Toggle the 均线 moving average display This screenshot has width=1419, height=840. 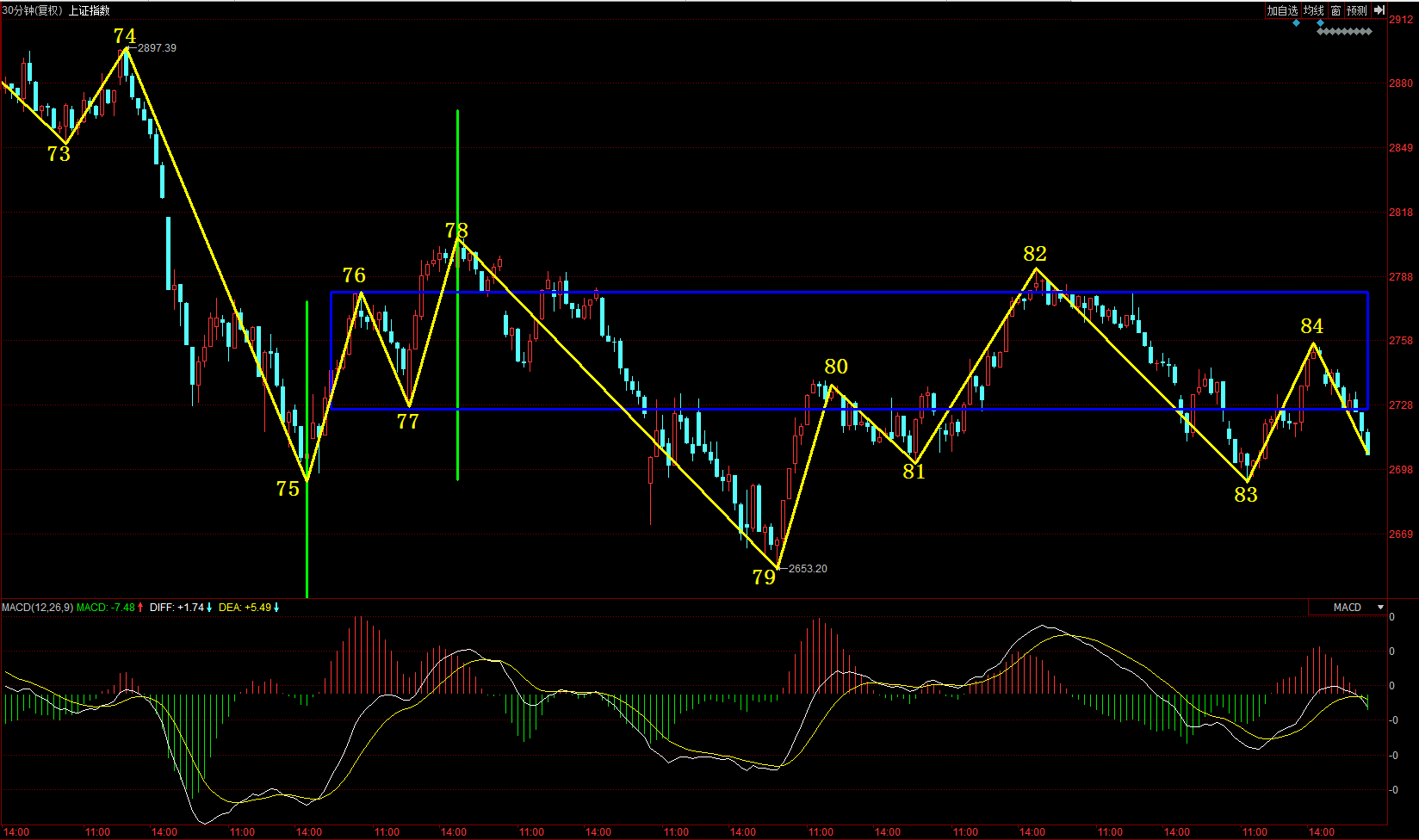[x=1313, y=10]
